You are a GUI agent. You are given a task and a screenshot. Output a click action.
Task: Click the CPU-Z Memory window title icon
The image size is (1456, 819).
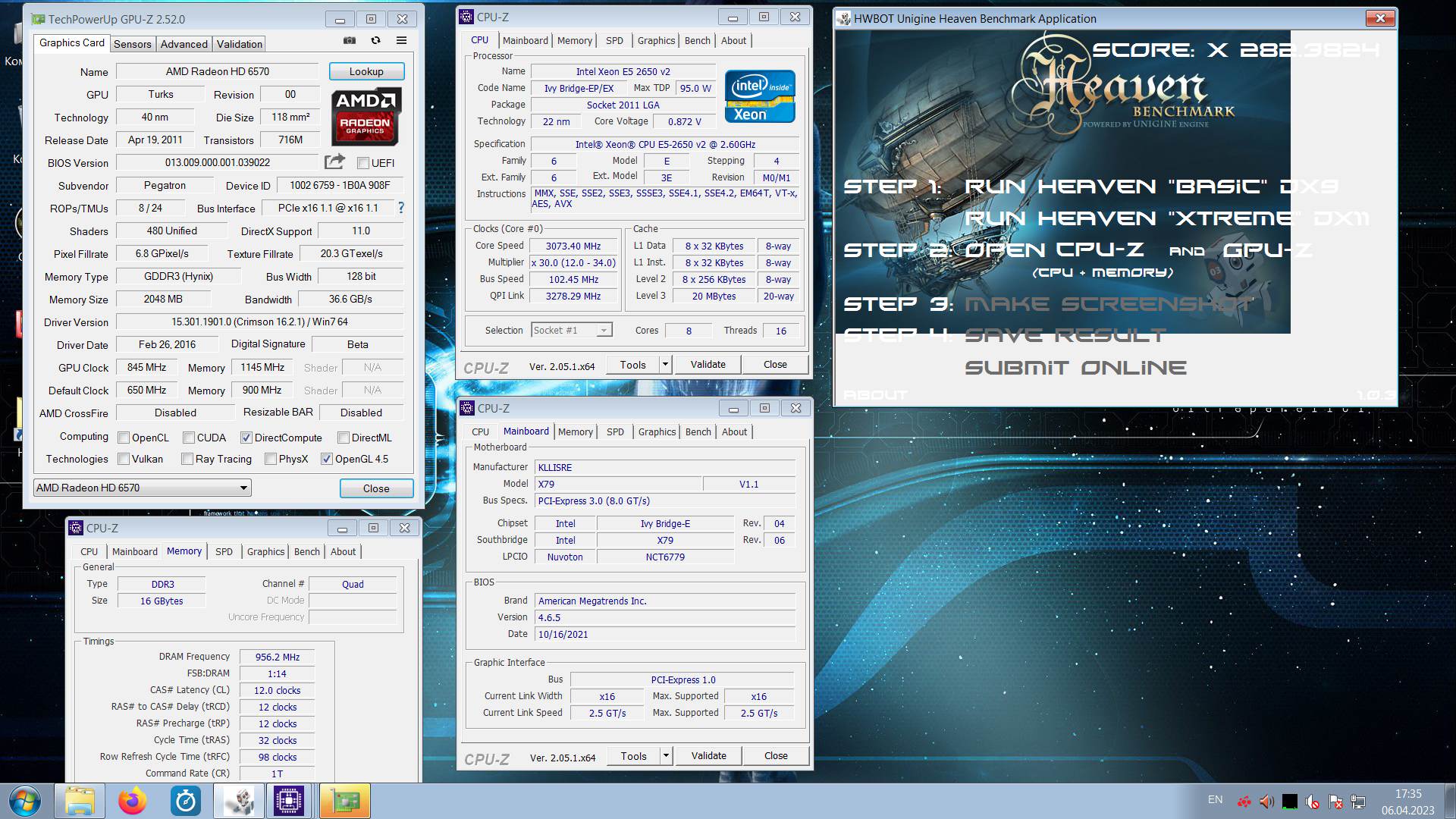tap(76, 528)
